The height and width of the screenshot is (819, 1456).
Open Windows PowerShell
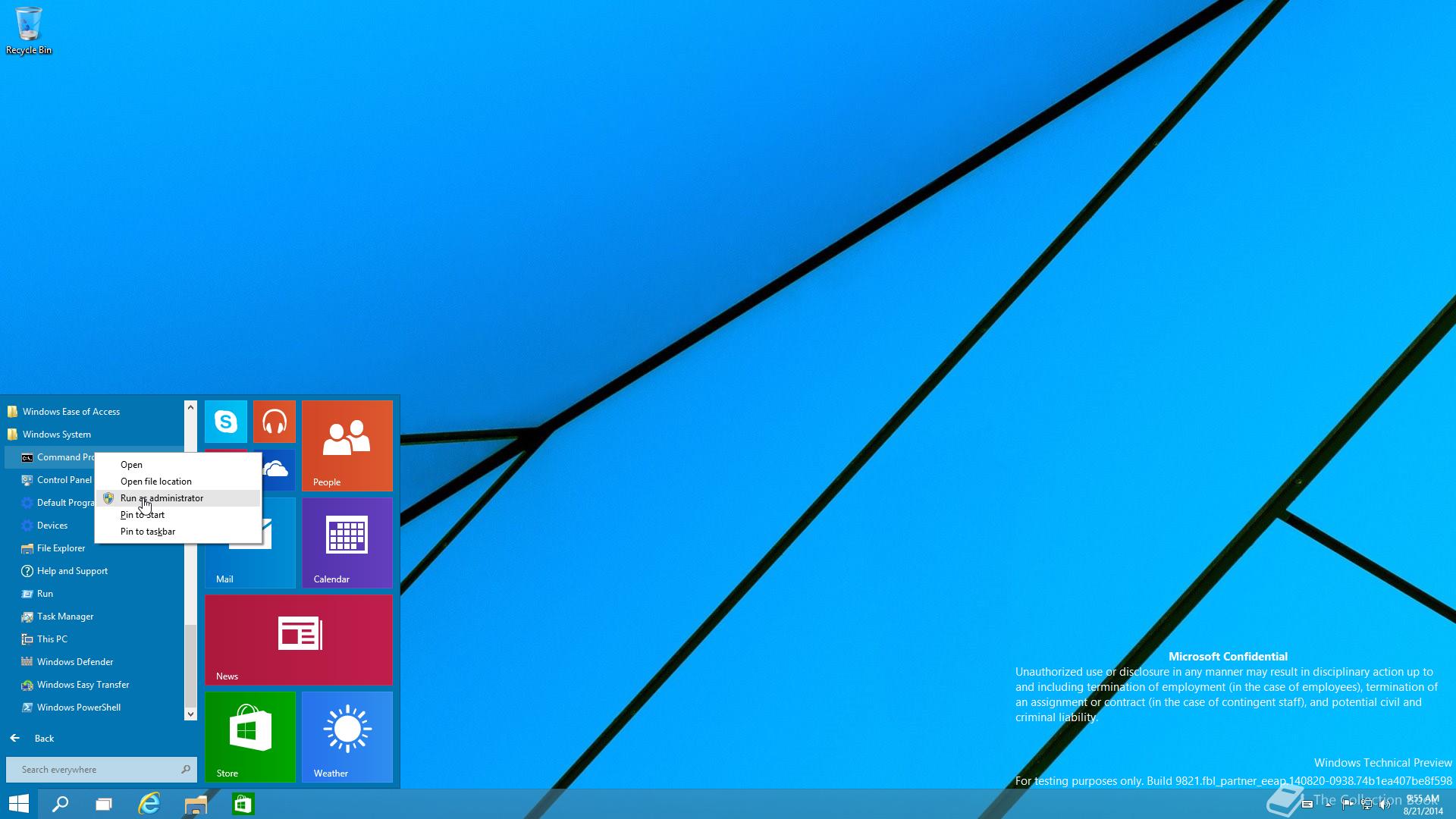click(x=95, y=708)
